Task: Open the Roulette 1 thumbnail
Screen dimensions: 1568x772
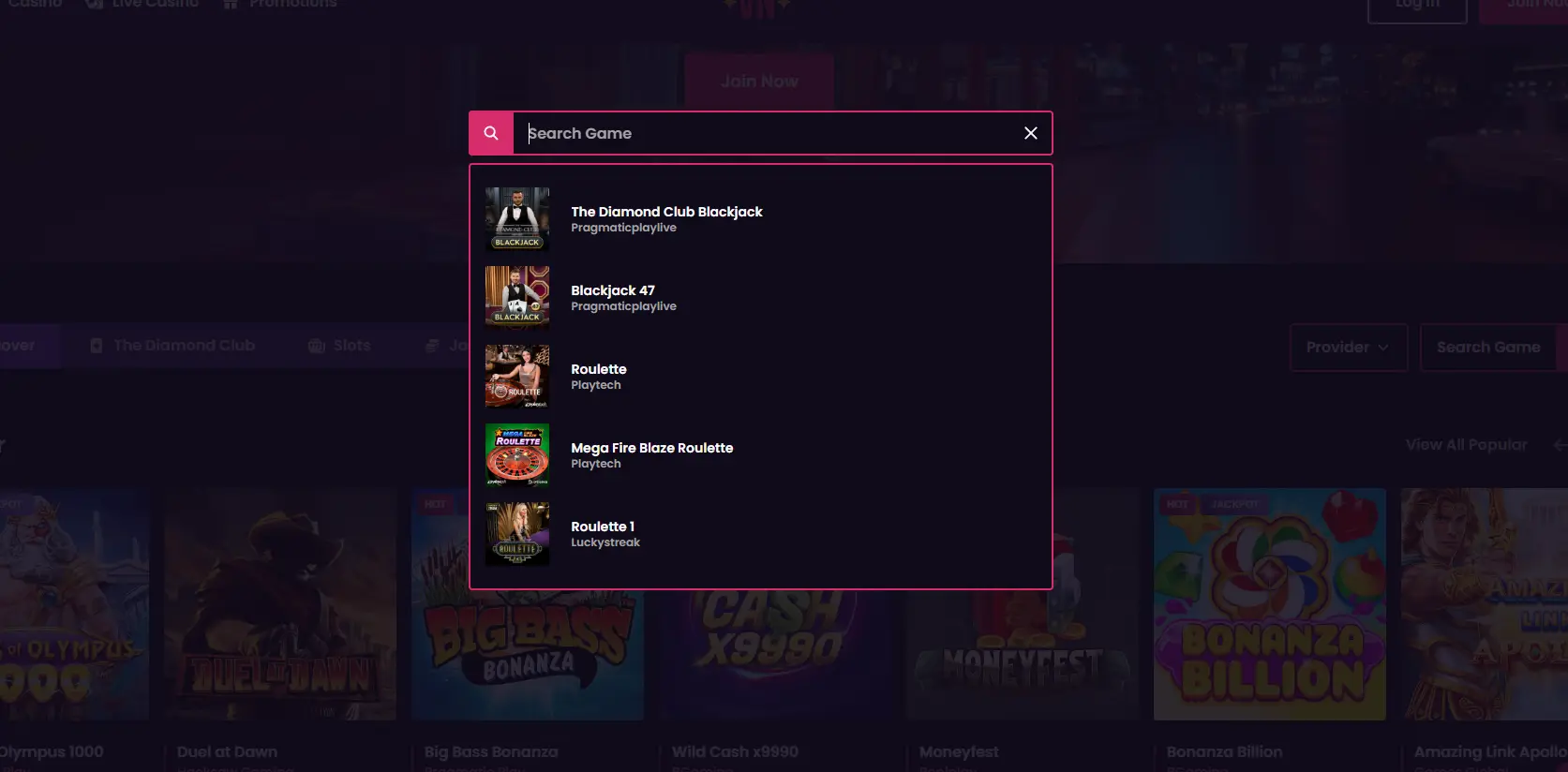Action: [517, 534]
